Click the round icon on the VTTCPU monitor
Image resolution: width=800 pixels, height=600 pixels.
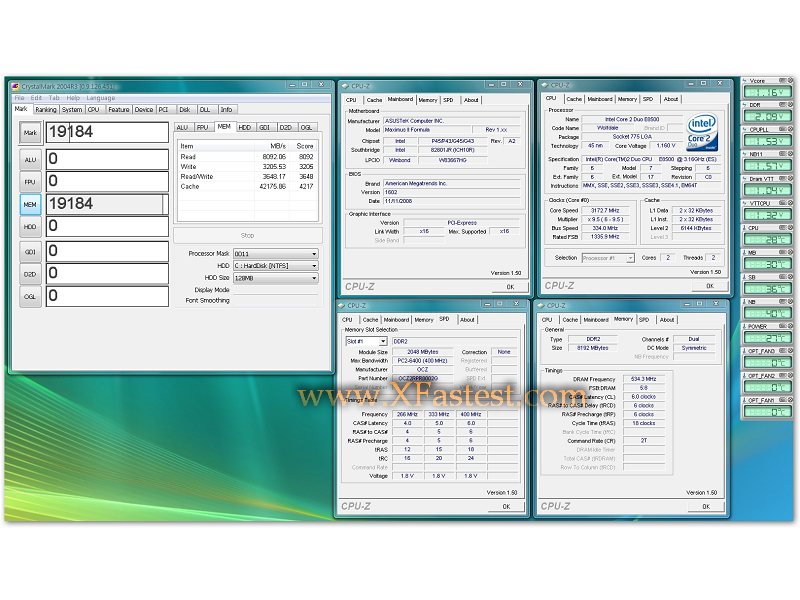pos(790,203)
